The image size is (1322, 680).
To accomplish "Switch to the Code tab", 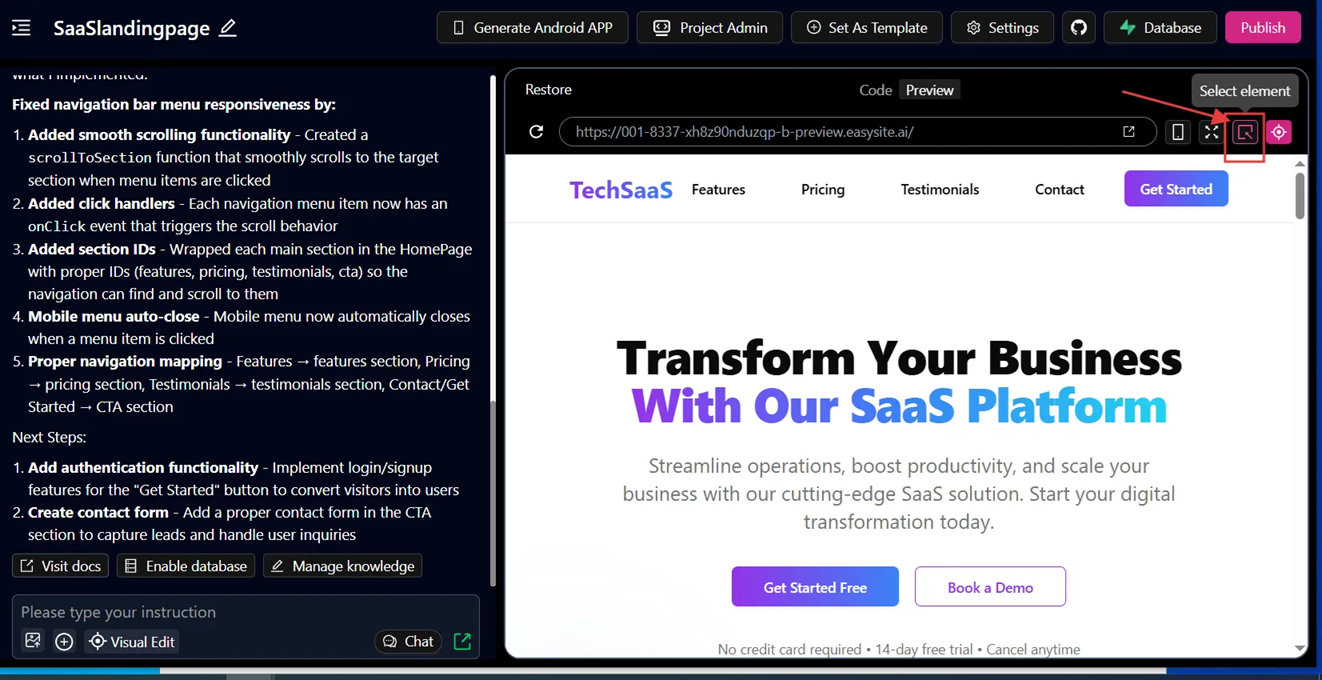I will tap(875, 90).
